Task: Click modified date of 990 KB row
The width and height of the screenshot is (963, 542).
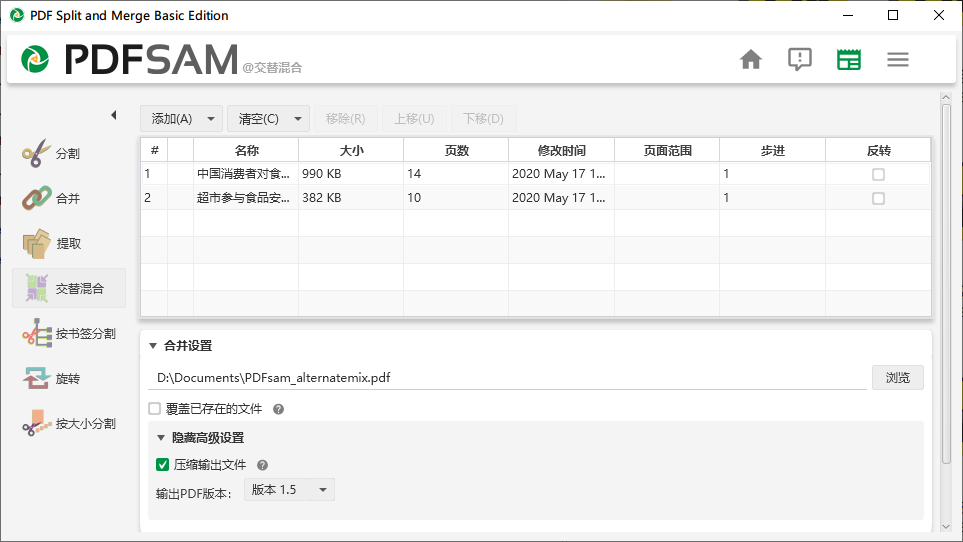Action: [559, 174]
